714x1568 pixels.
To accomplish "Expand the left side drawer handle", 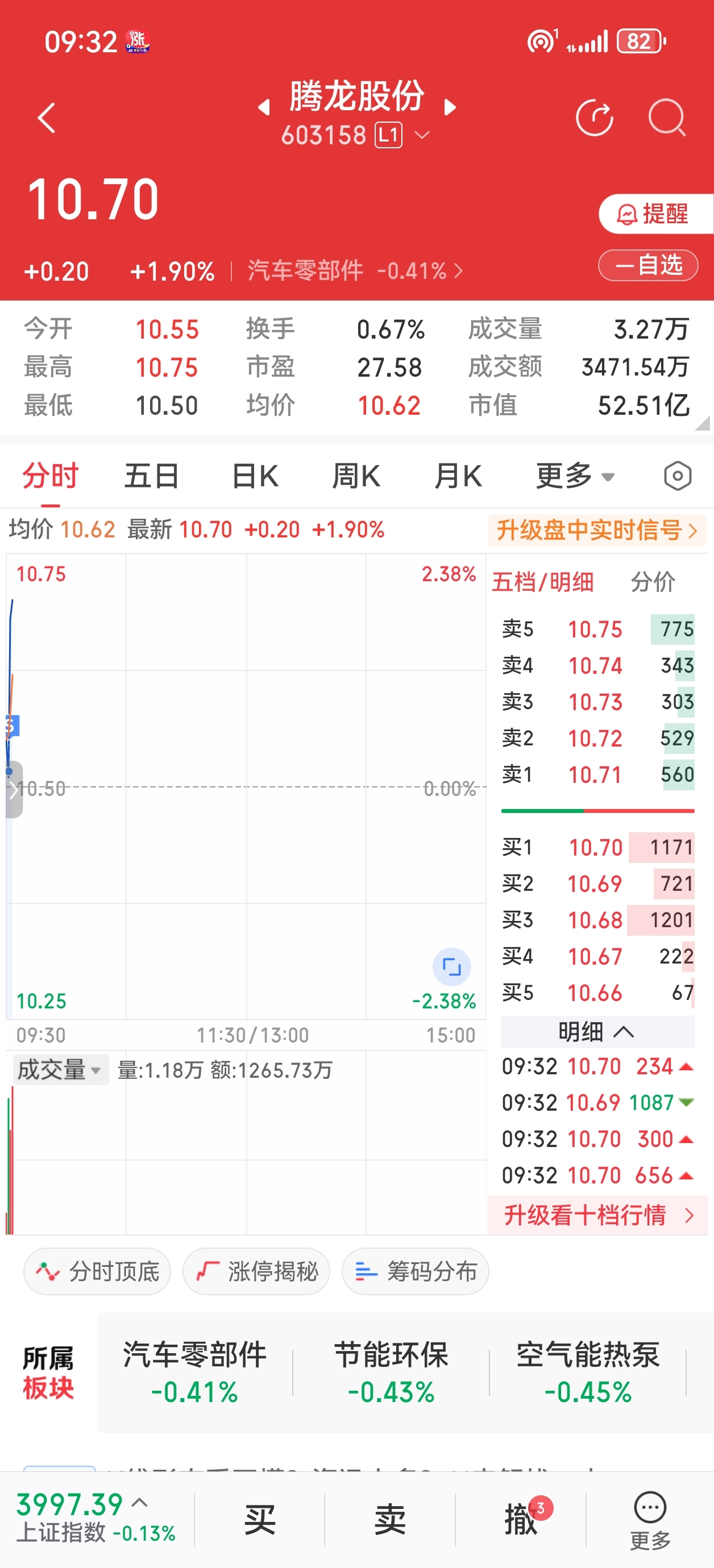I will [x=14, y=790].
